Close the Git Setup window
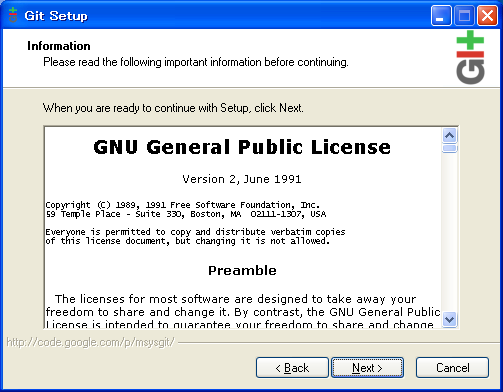Screen dimensions: 503x392 click(487, 16)
